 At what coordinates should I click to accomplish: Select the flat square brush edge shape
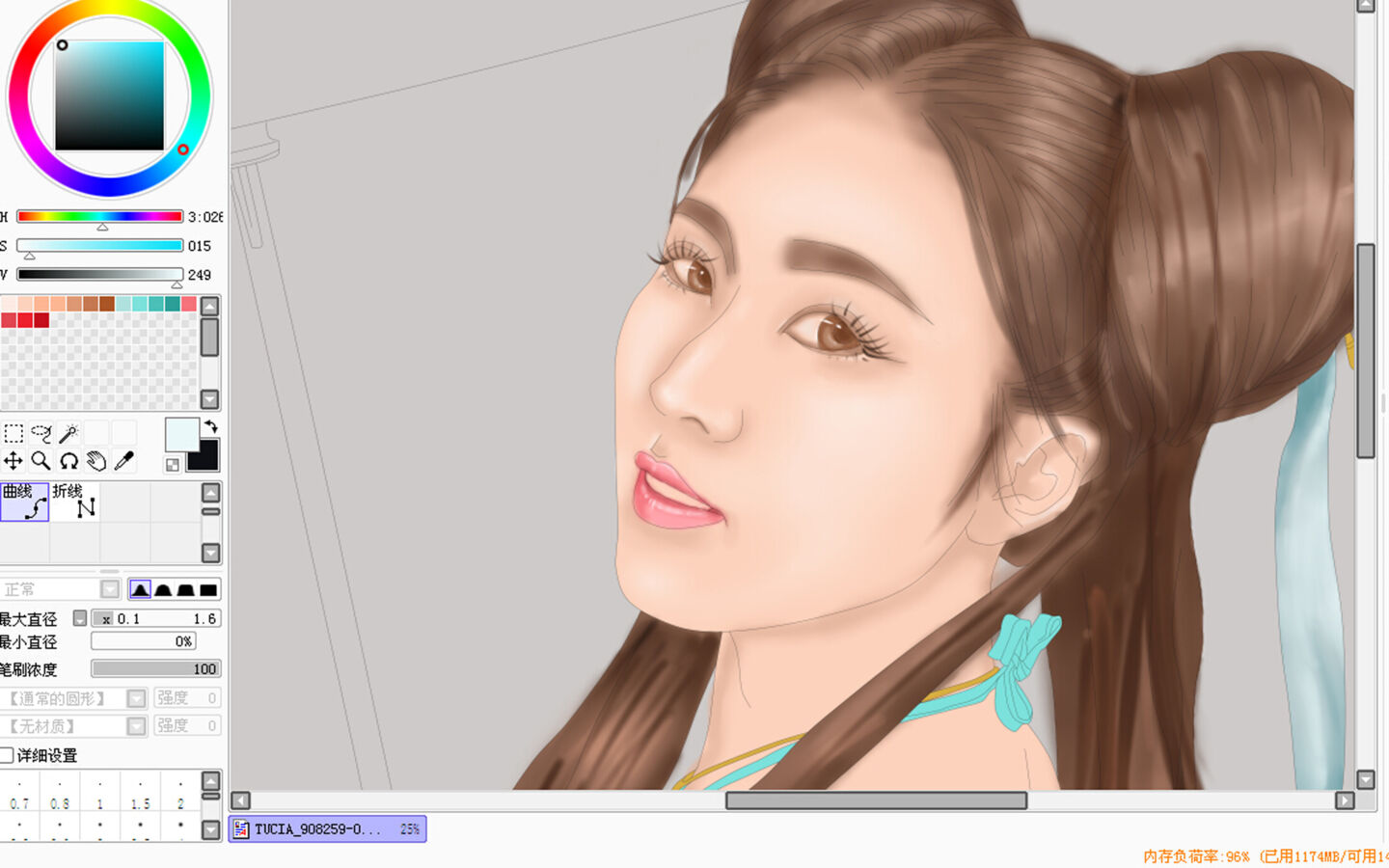[208, 589]
